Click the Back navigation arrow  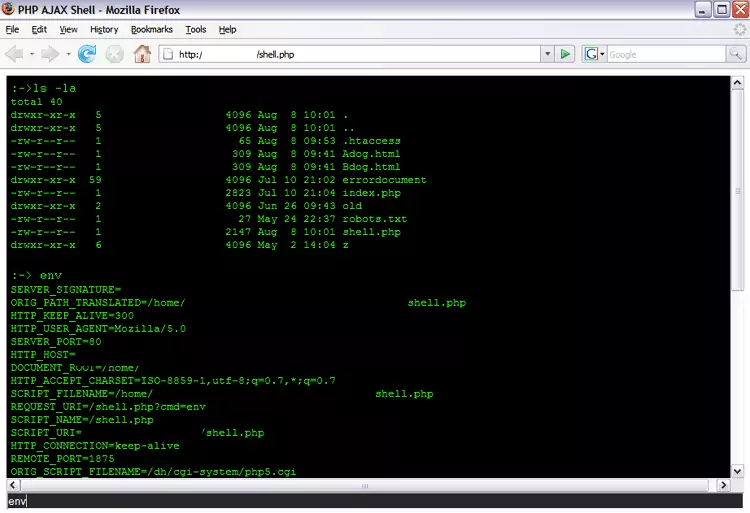click(x=15, y=54)
